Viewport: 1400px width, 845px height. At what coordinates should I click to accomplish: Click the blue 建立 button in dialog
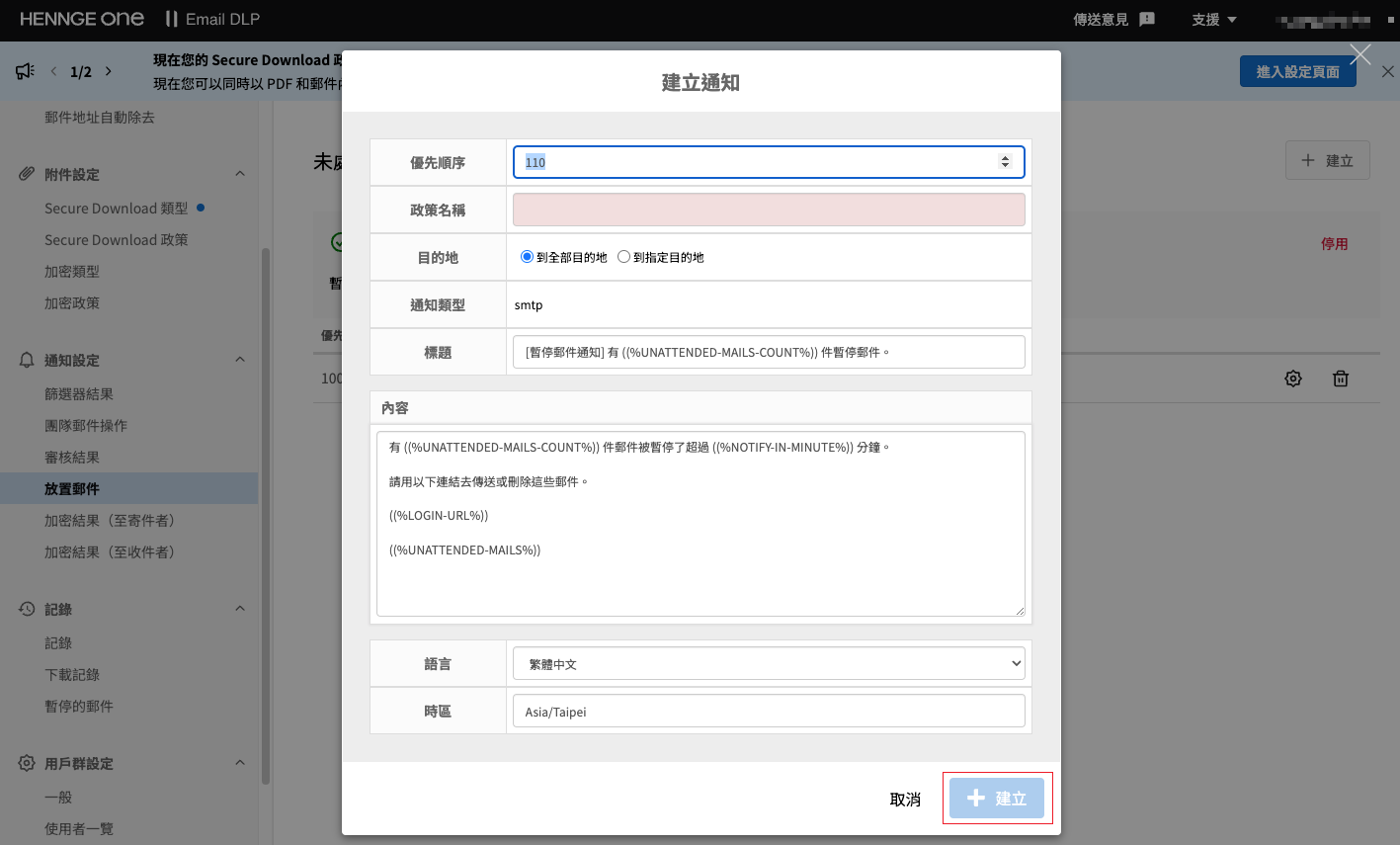click(x=997, y=798)
